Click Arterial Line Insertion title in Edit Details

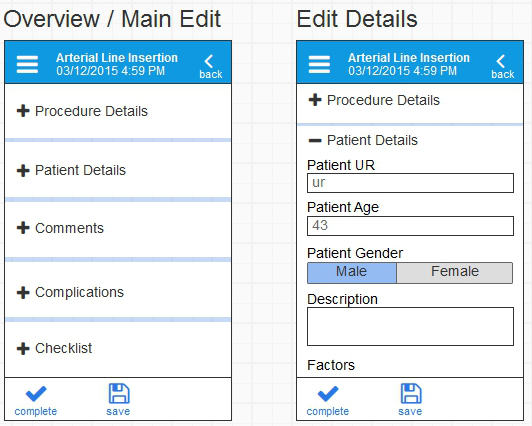click(409, 58)
